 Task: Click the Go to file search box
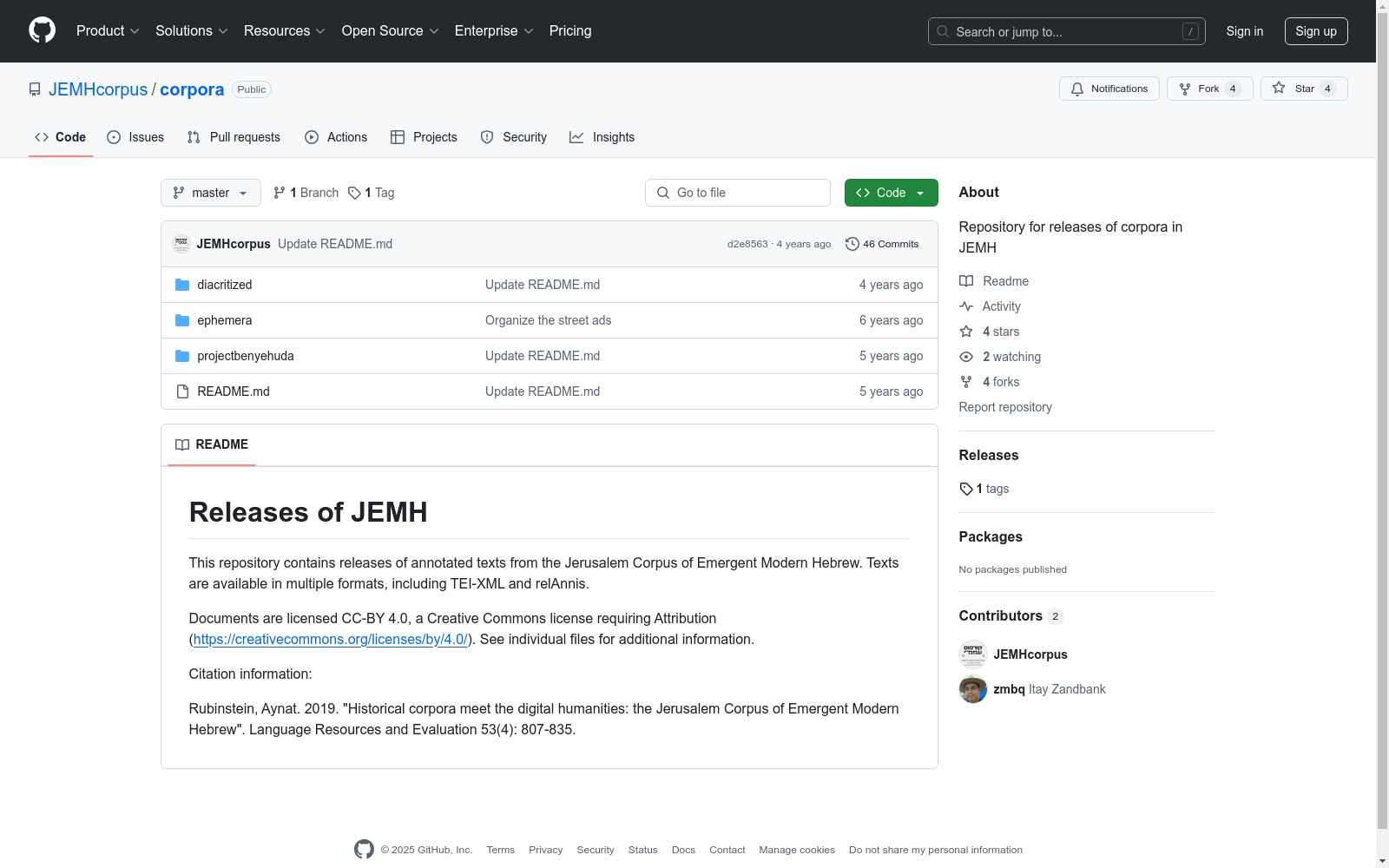(x=738, y=193)
